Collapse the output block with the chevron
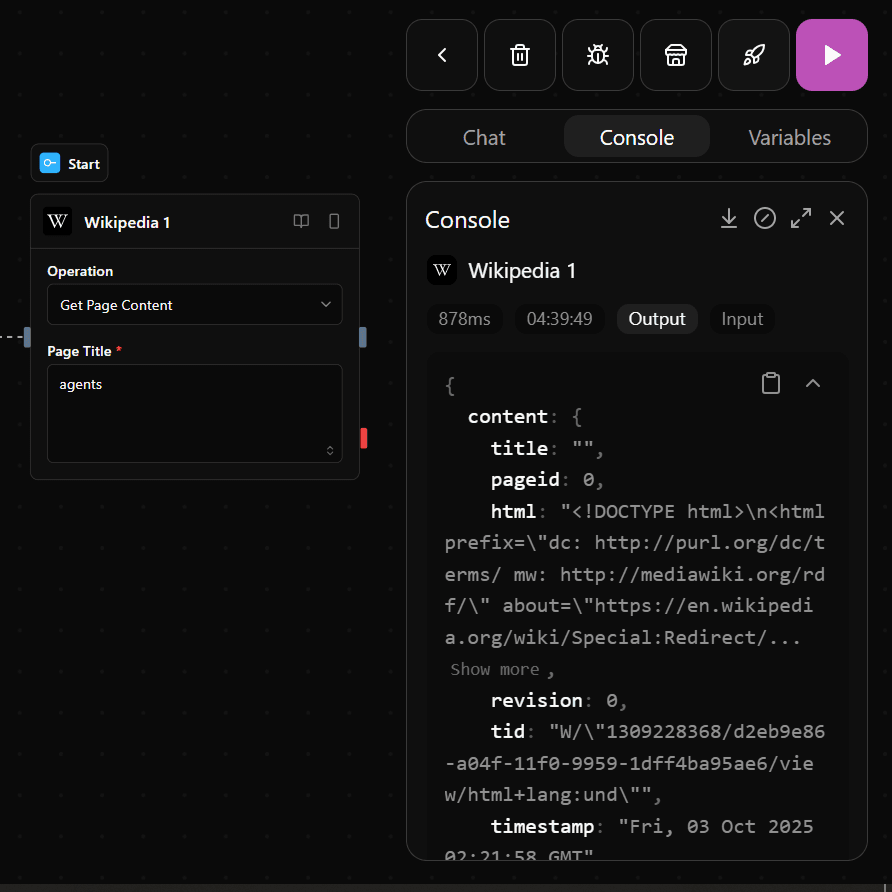892x892 pixels. pos(813,383)
